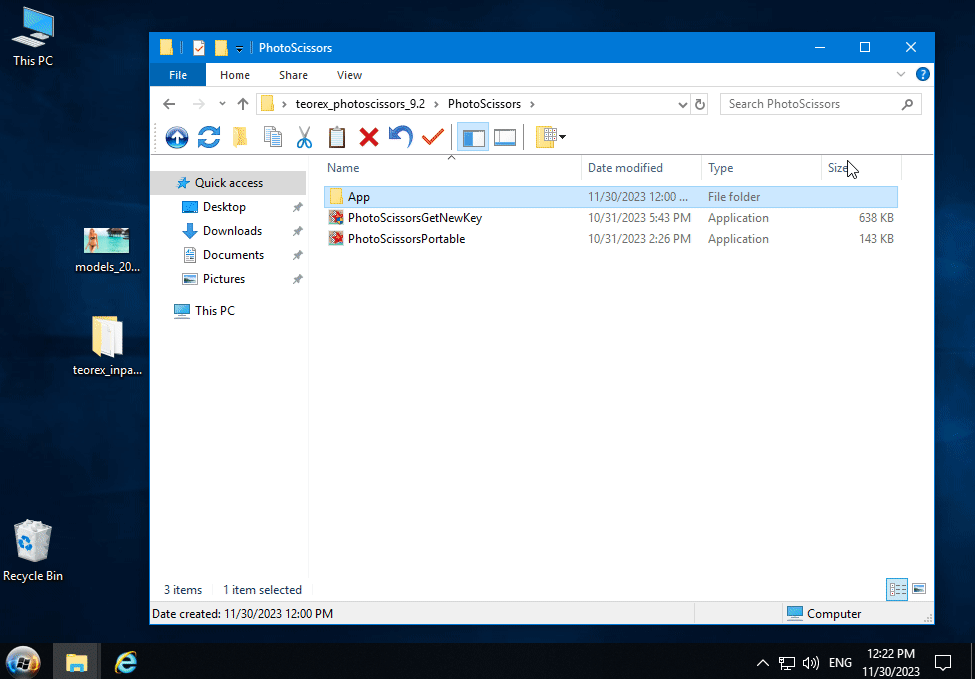Open the Customize Quick Access Toolbar arrow
Viewport: 975px width, 679px height.
tap(239, 49)
